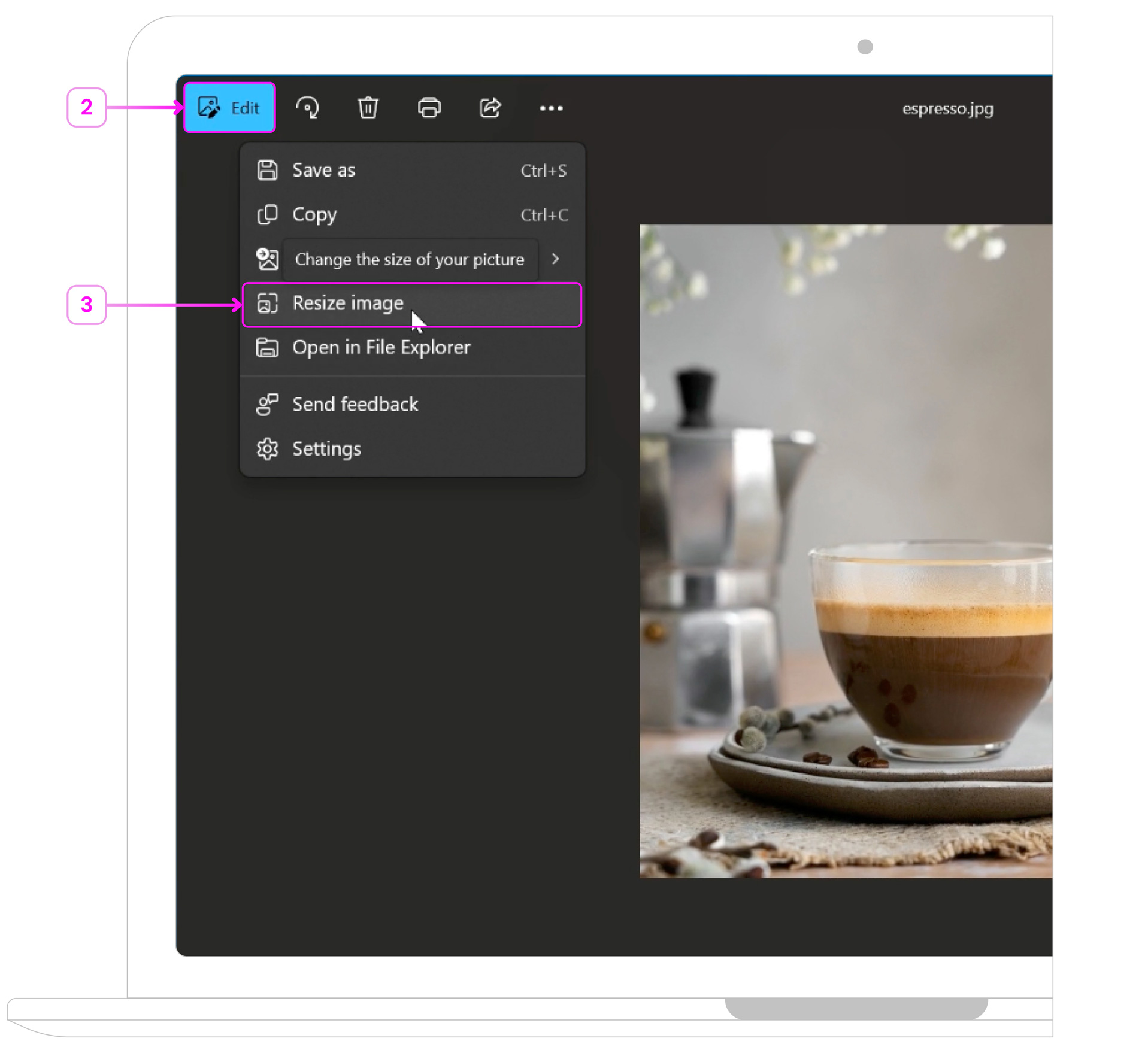
Task: Click the folder icon for File Explorer
Action: coord(267,348)
